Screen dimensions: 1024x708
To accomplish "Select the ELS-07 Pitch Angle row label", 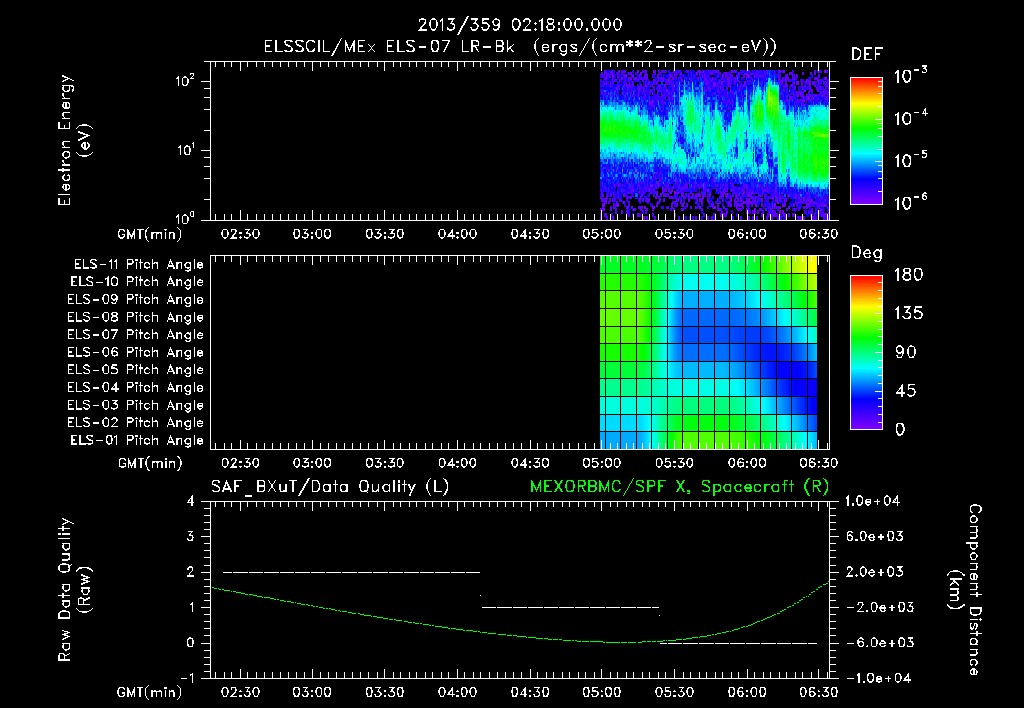I will coord(135,335).
